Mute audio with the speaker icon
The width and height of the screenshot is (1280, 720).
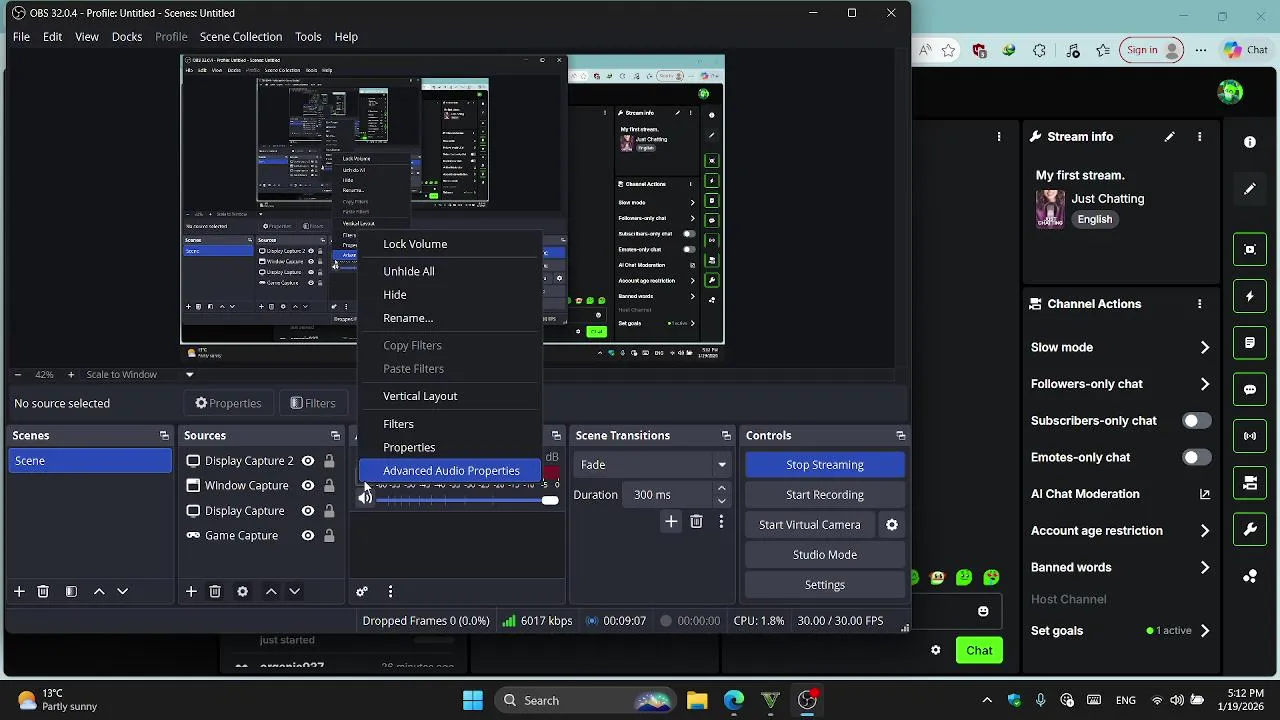coord(365,497)
